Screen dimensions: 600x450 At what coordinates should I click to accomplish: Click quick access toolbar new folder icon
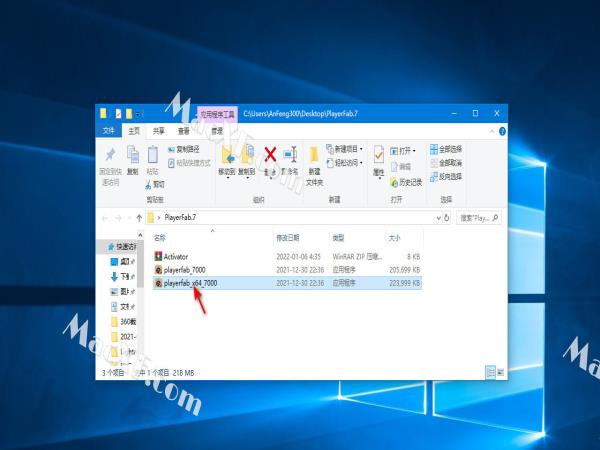[x=129, y=114]
